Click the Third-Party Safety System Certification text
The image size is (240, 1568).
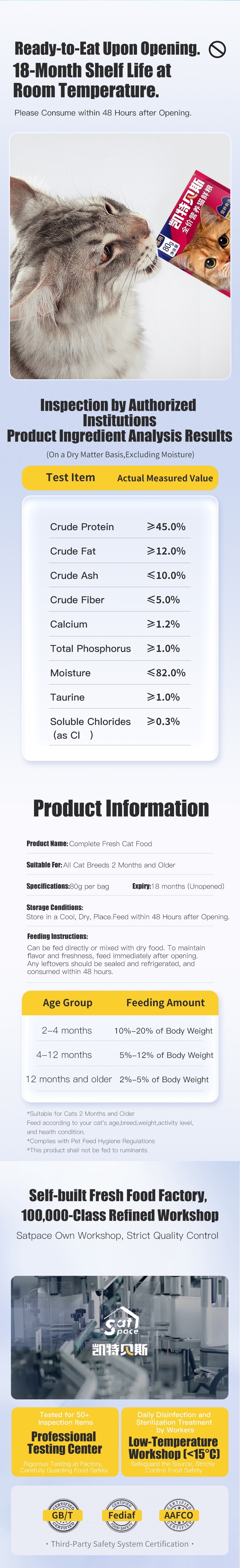point(120,1544)
